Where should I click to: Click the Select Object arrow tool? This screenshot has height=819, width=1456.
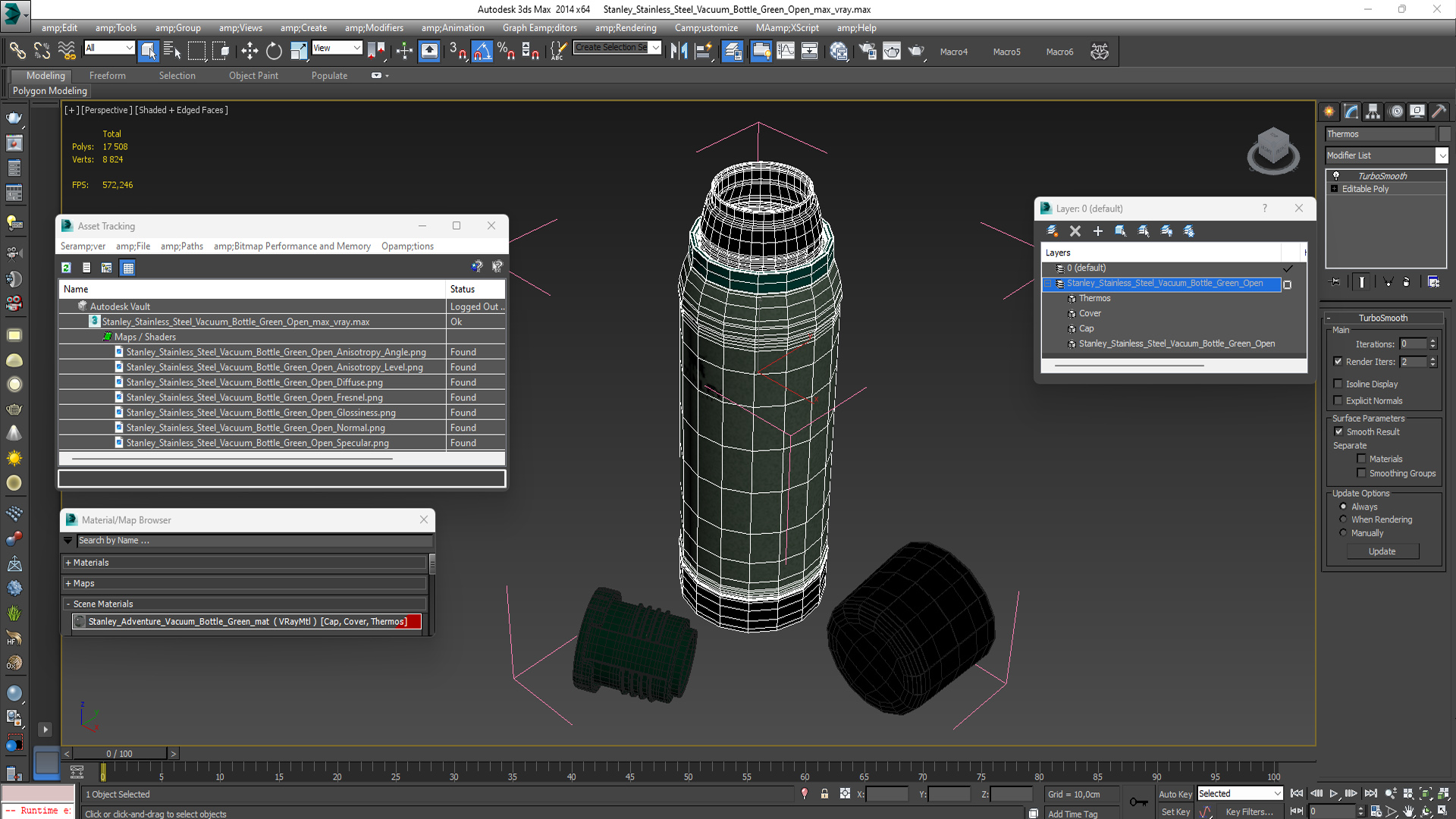point(149,51)
